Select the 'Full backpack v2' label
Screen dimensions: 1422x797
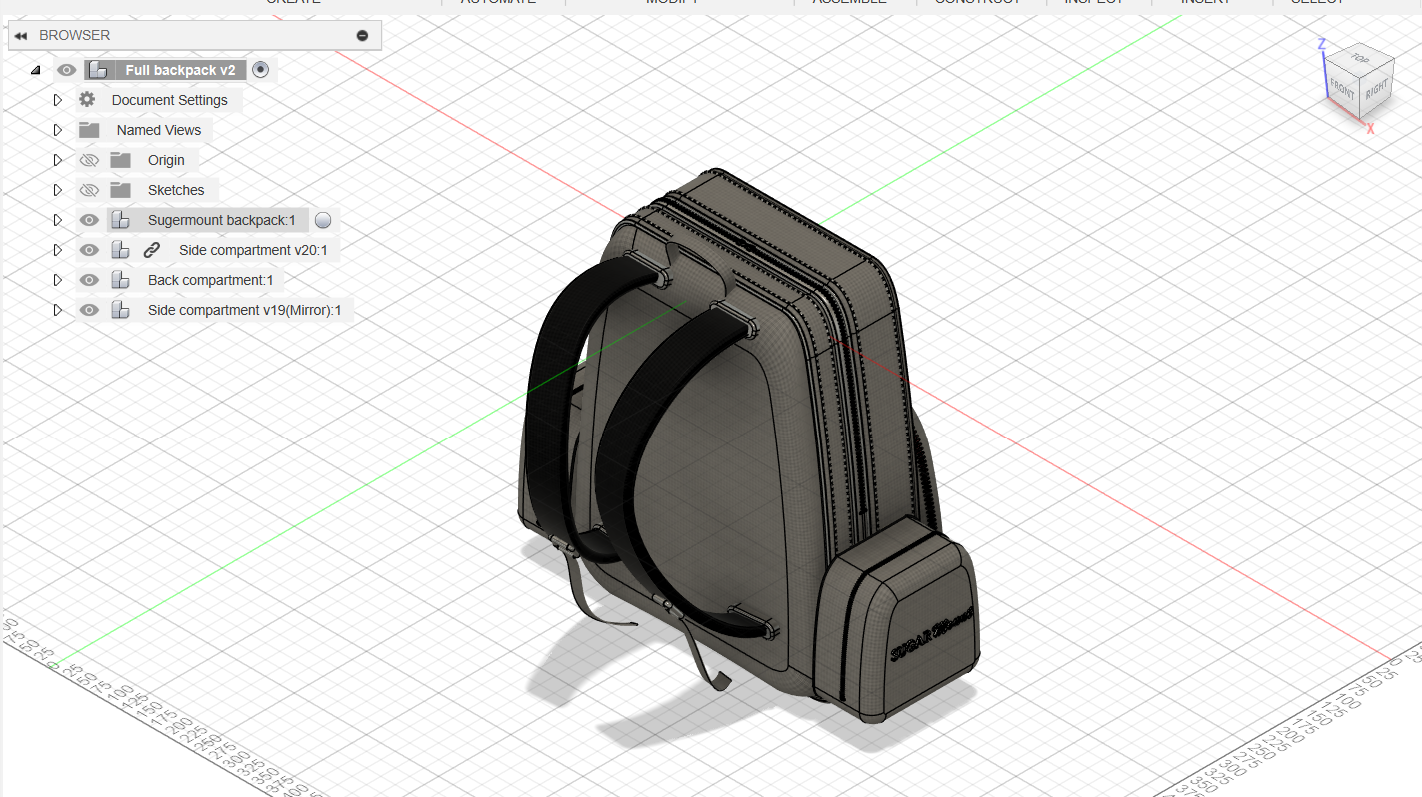click(180, 70)
